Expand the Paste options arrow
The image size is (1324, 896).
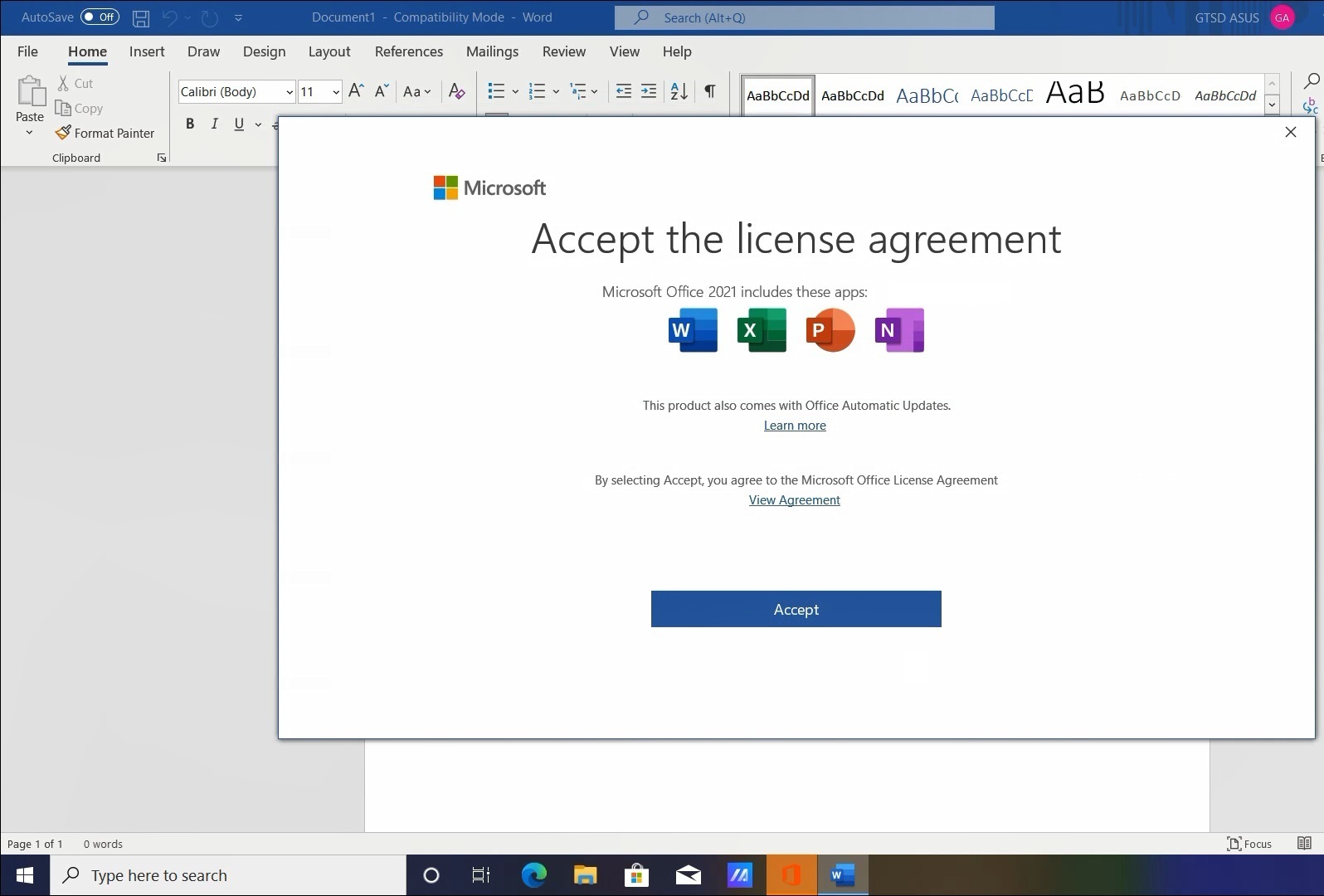(30, 133)
